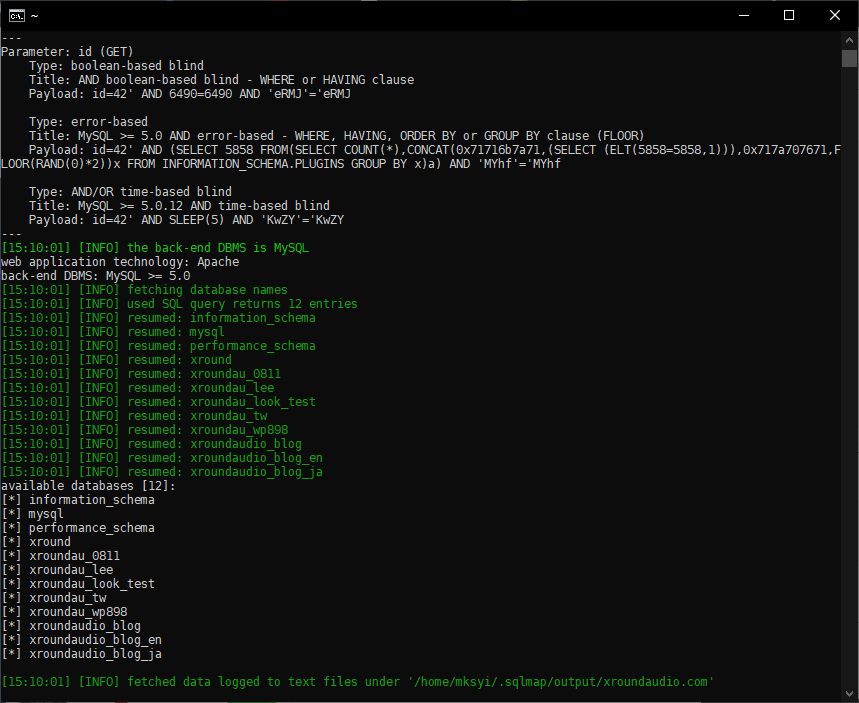Image resolution: width=859 pixels, height=703 pixels.
Task: Click the vertical scrollbar thumb
Action: [x=849, y=58]
